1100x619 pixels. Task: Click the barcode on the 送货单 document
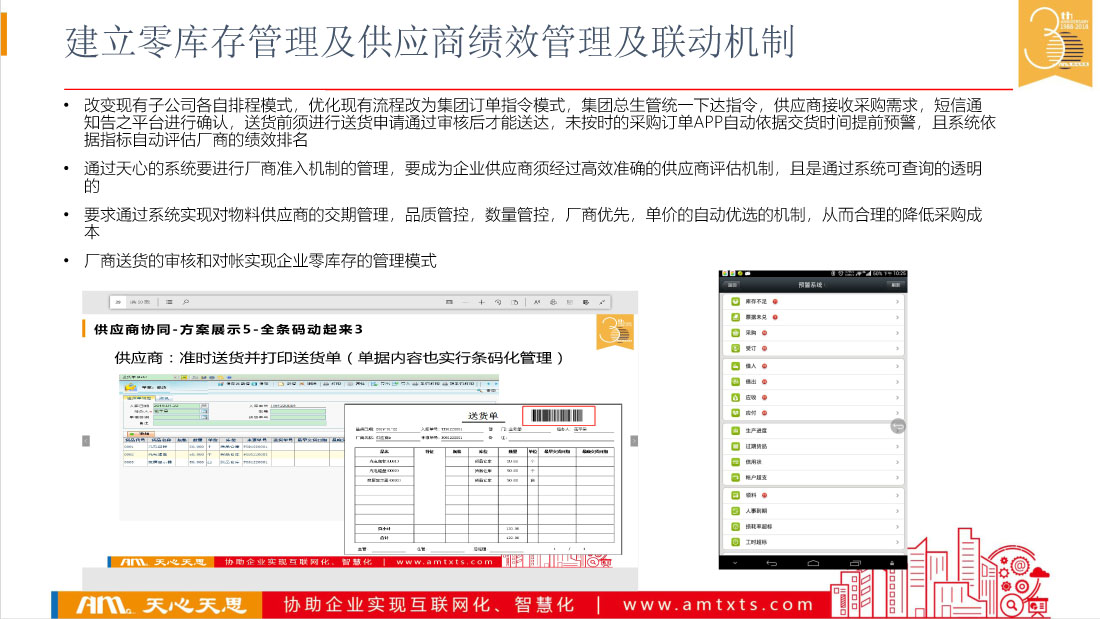pos(560,415)
